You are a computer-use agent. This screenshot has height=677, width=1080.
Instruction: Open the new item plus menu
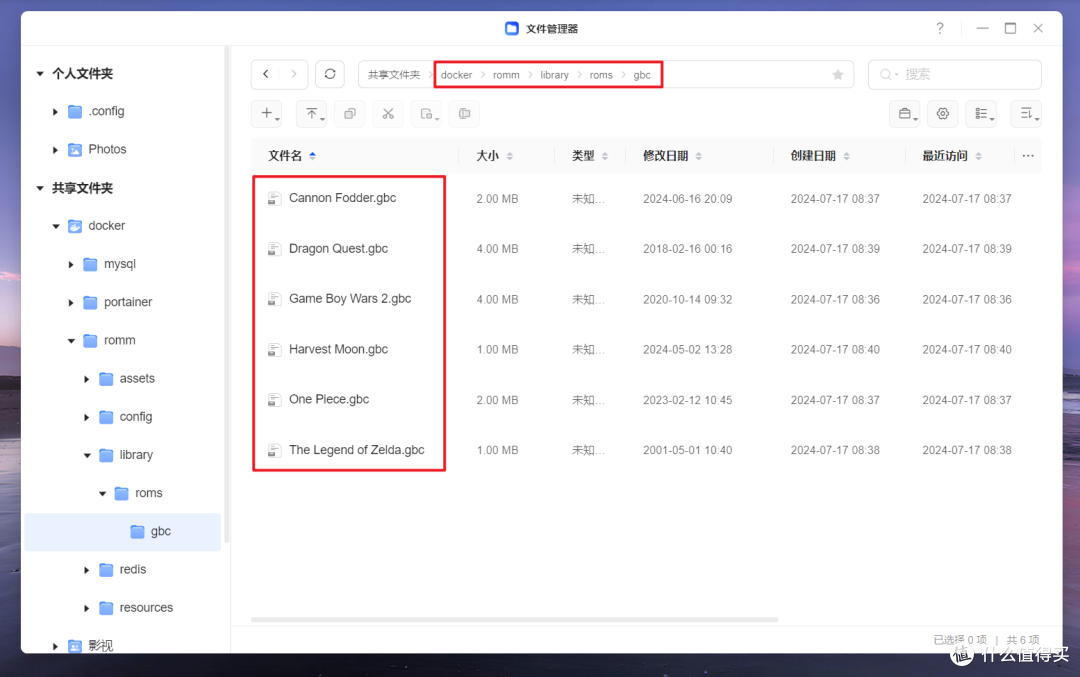pos(268,114)
